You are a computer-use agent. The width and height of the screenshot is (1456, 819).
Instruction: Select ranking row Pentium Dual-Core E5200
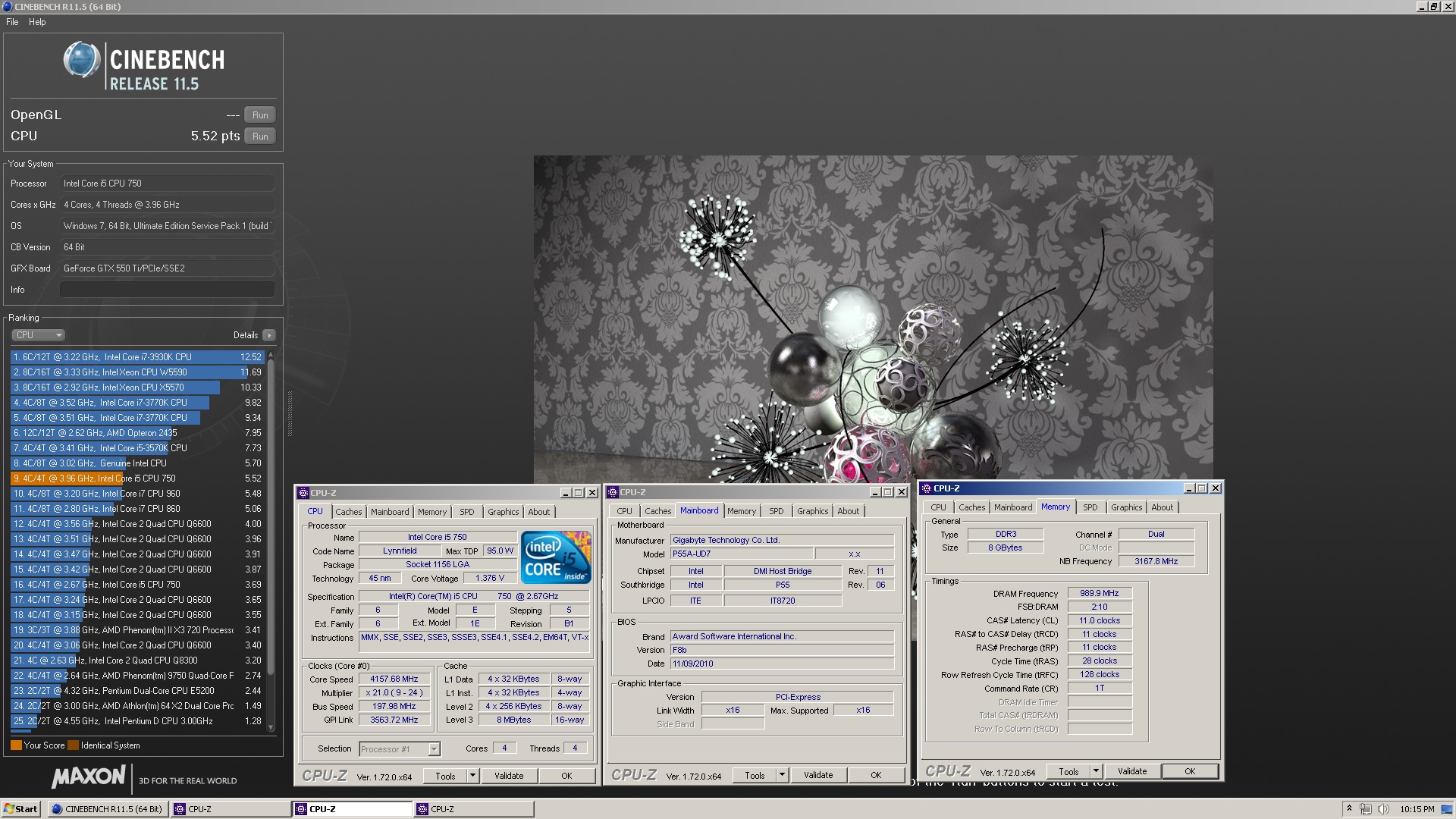[x=137, y=691]
